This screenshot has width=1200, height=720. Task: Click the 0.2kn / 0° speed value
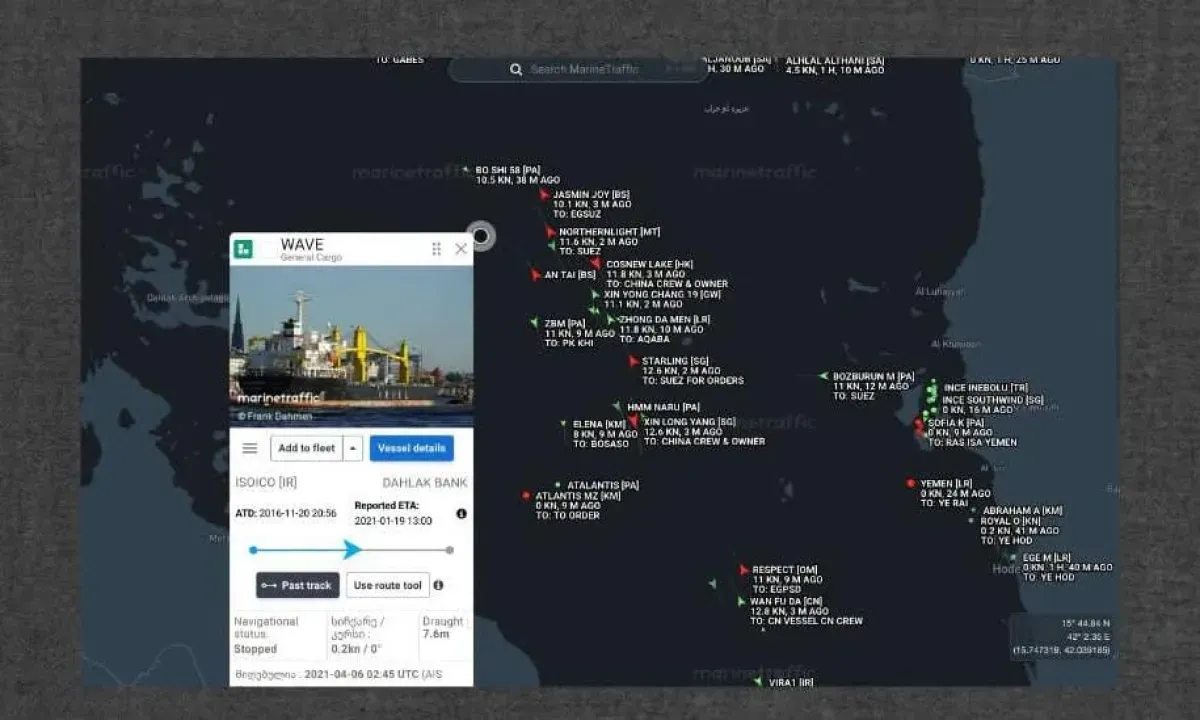coord(356,648)
